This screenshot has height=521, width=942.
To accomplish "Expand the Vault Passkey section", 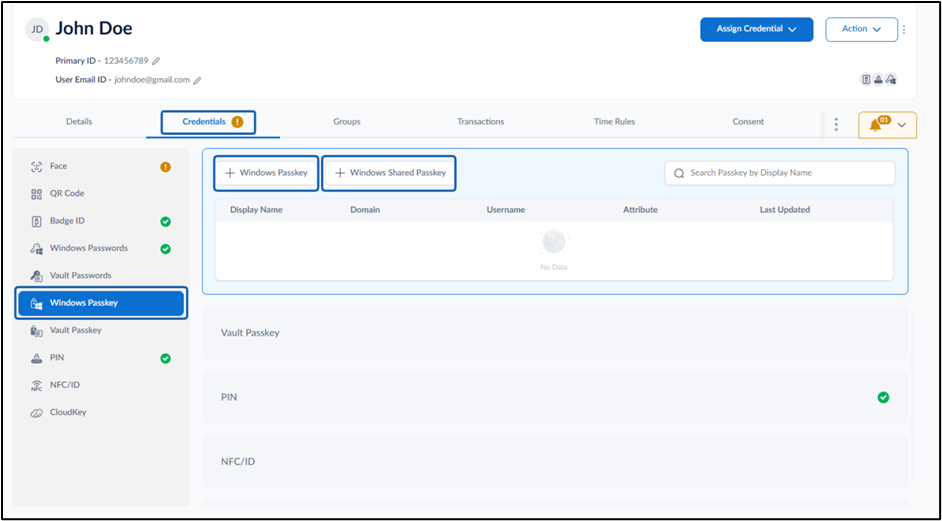I will (555, 333).
